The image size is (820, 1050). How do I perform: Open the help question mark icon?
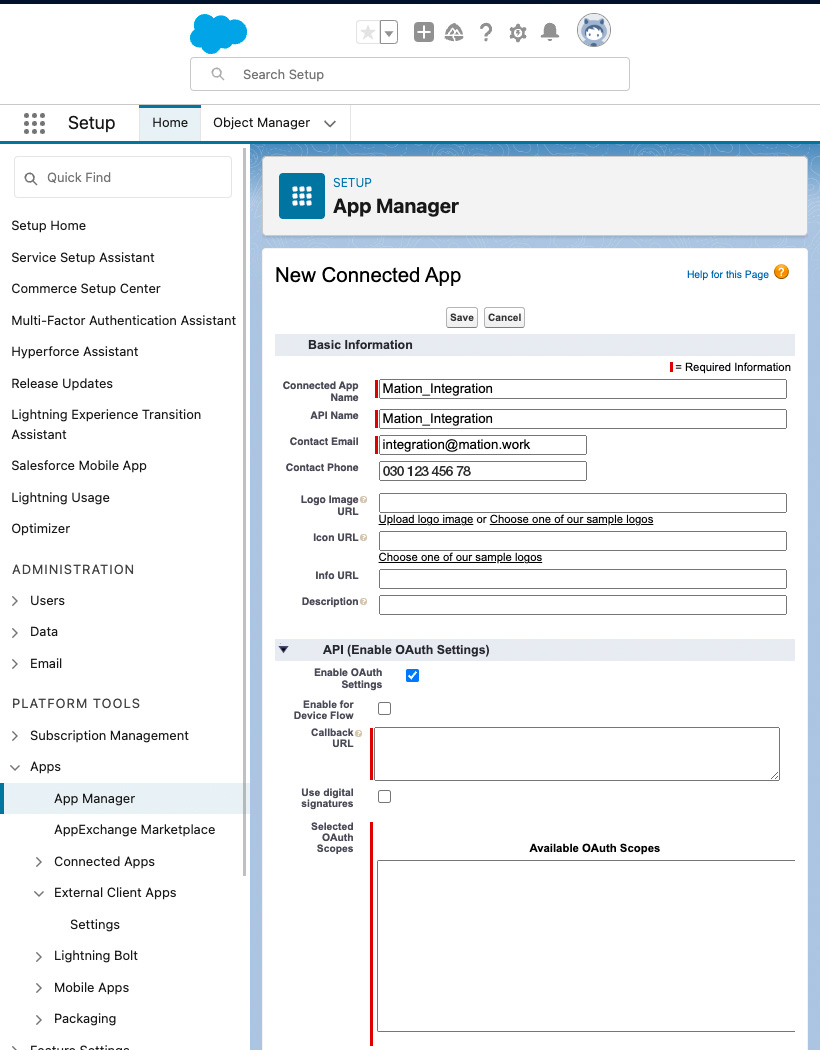[486, 32]
